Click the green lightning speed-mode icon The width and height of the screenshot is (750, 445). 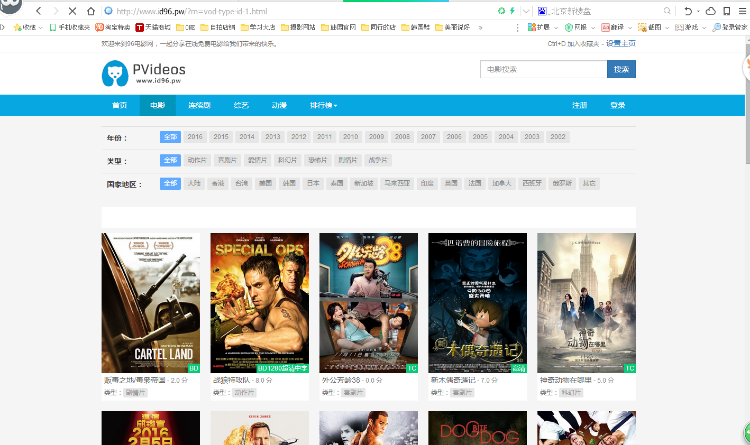[512, 11]
